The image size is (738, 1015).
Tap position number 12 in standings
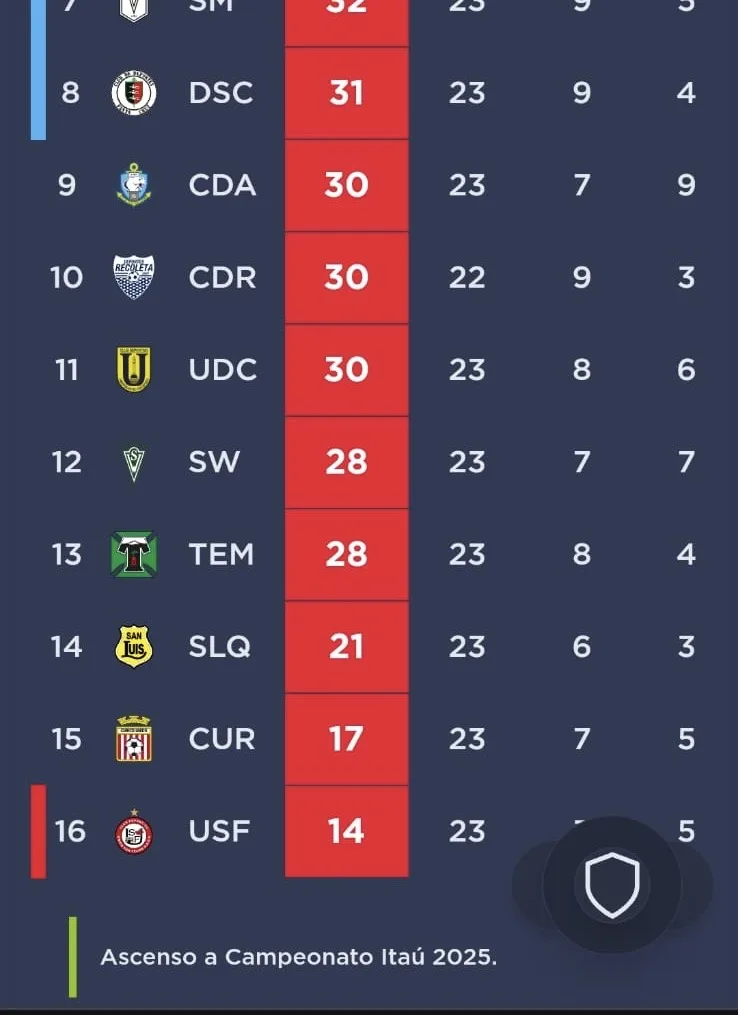(x=67, y=462)
